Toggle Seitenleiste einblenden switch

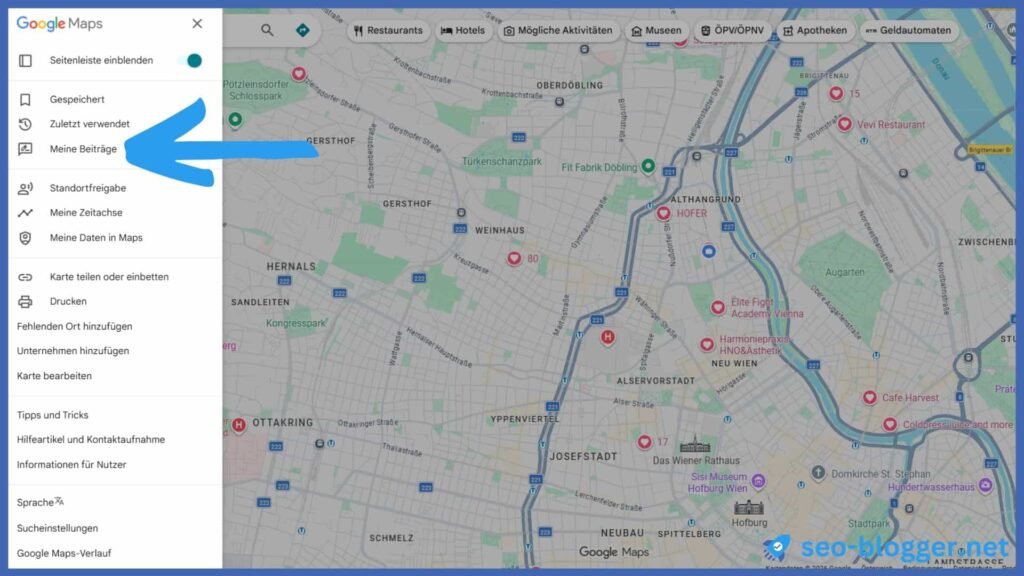coord(189,60)
